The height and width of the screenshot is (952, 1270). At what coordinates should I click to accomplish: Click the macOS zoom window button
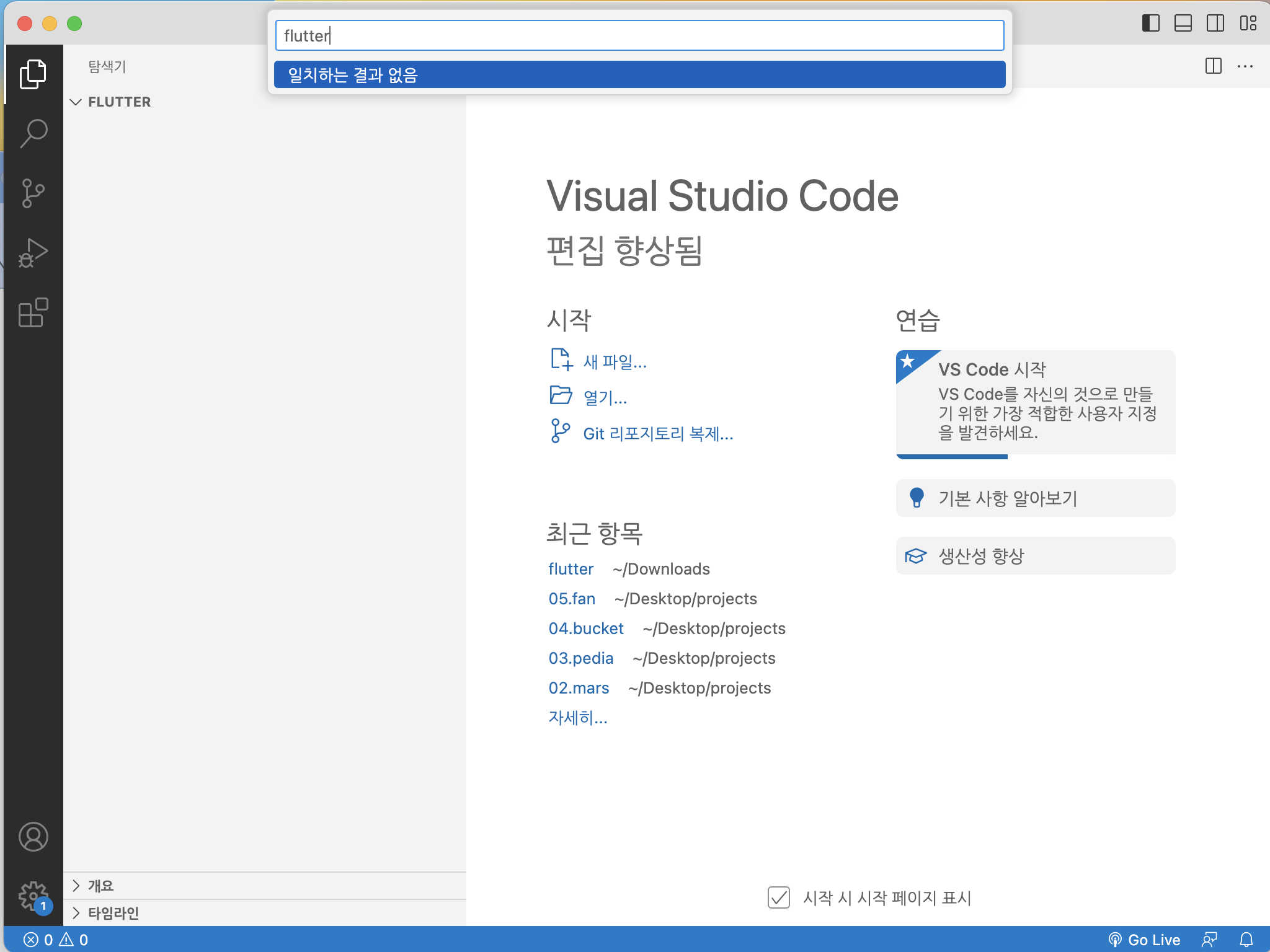pos(74,24)
